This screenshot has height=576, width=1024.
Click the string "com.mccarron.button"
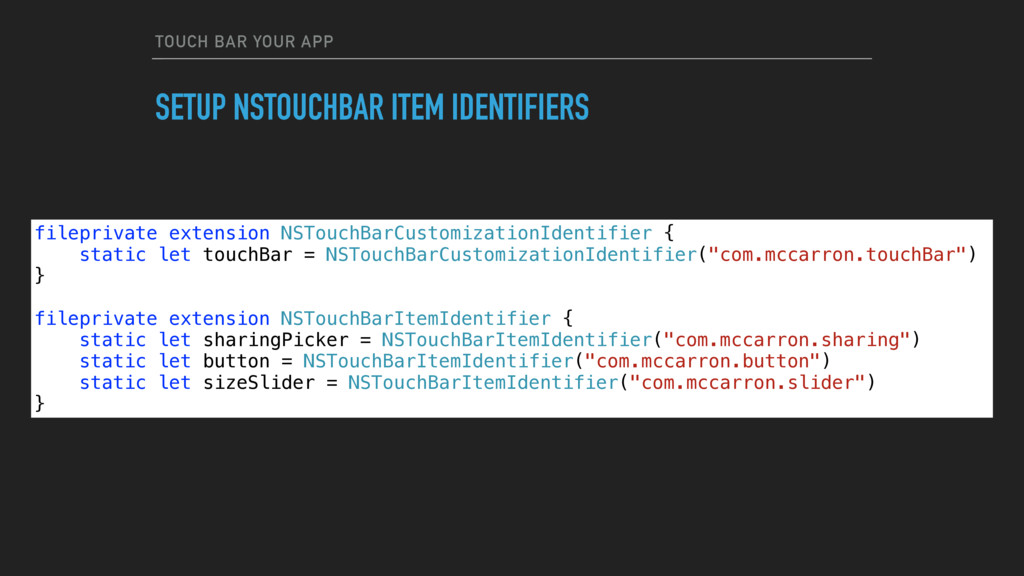(x=702, y=361)
